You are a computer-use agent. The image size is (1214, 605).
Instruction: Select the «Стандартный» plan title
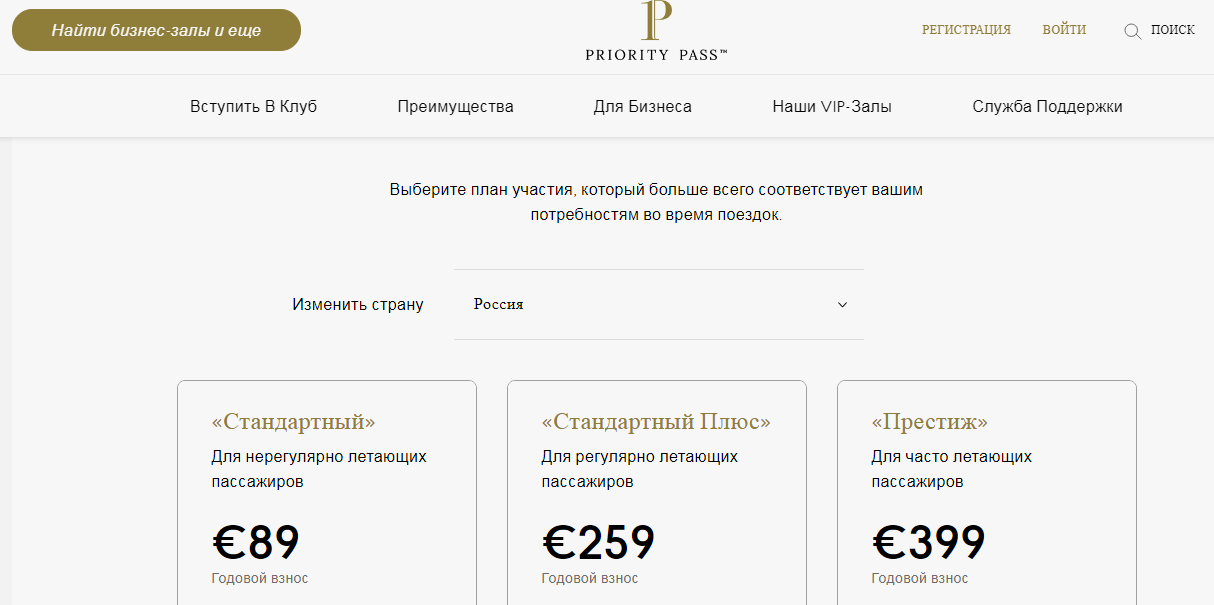293,422
